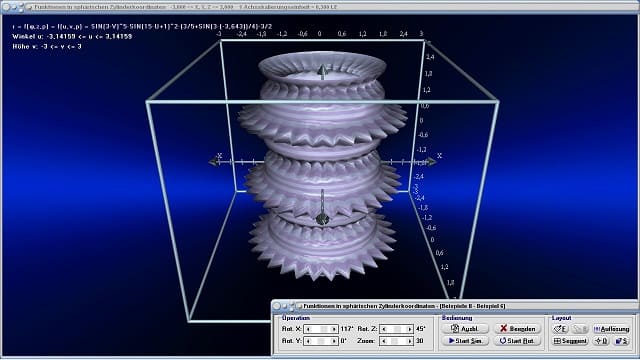Increase Rot. Y with right arrow
Image resolution: width=640 pixels, height=360 pixels.
click(334, 341)
